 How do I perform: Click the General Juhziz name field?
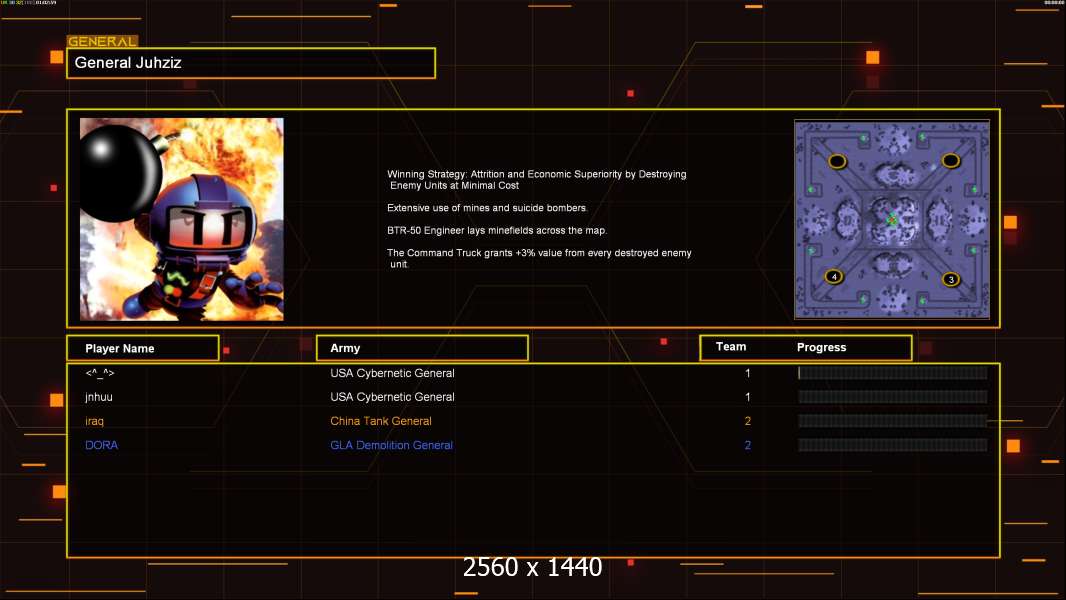(251, 63)
